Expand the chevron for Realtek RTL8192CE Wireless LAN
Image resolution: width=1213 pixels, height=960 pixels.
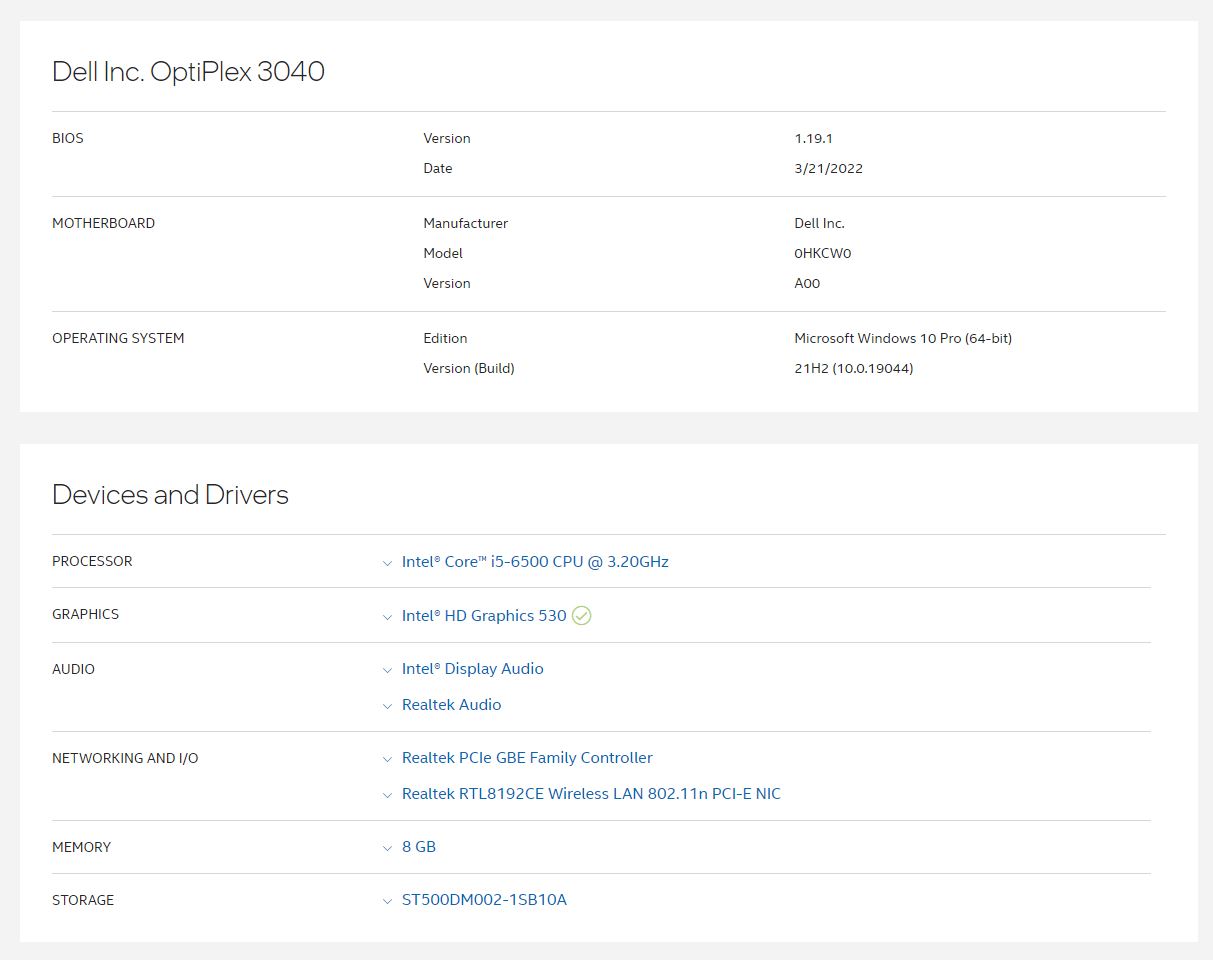coord(387,795)
